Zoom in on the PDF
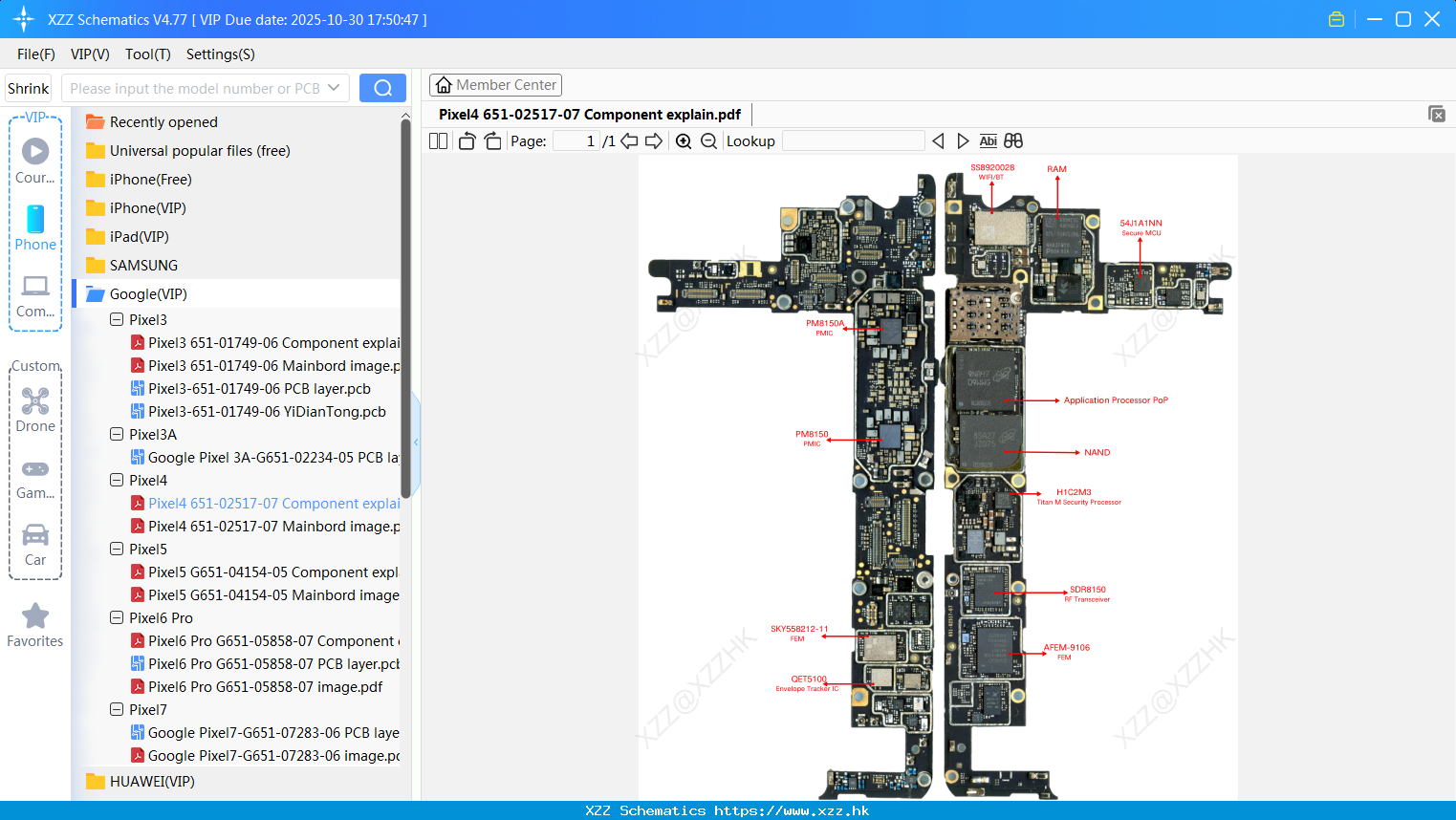The height and width of the screenshot is (820, 1456). point(684,141)
